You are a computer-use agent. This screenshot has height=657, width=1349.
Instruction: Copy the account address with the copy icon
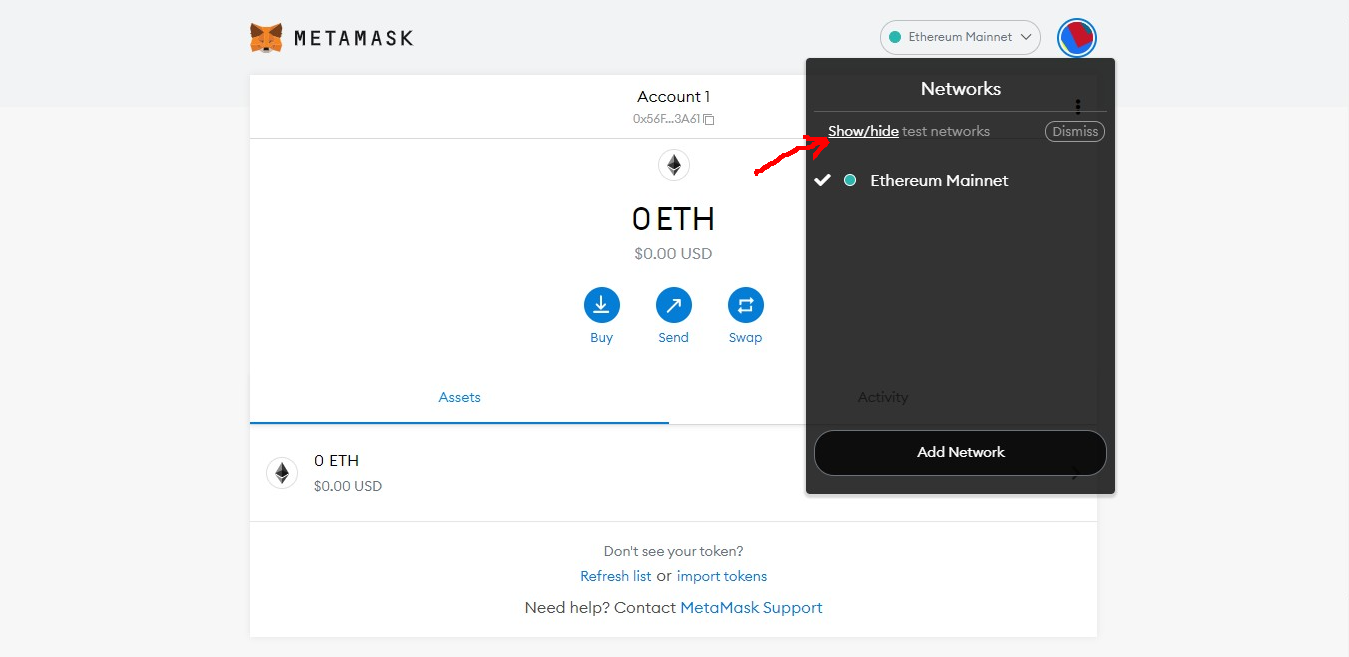(709, 119)
